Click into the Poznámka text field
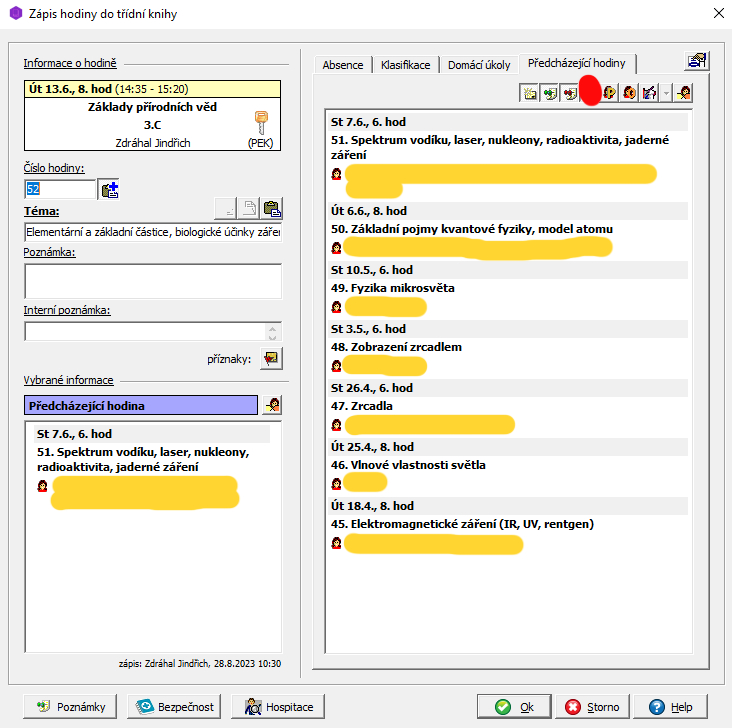This screenshot has width=732, height=728. pyautogui.click(x=153, y=281)
